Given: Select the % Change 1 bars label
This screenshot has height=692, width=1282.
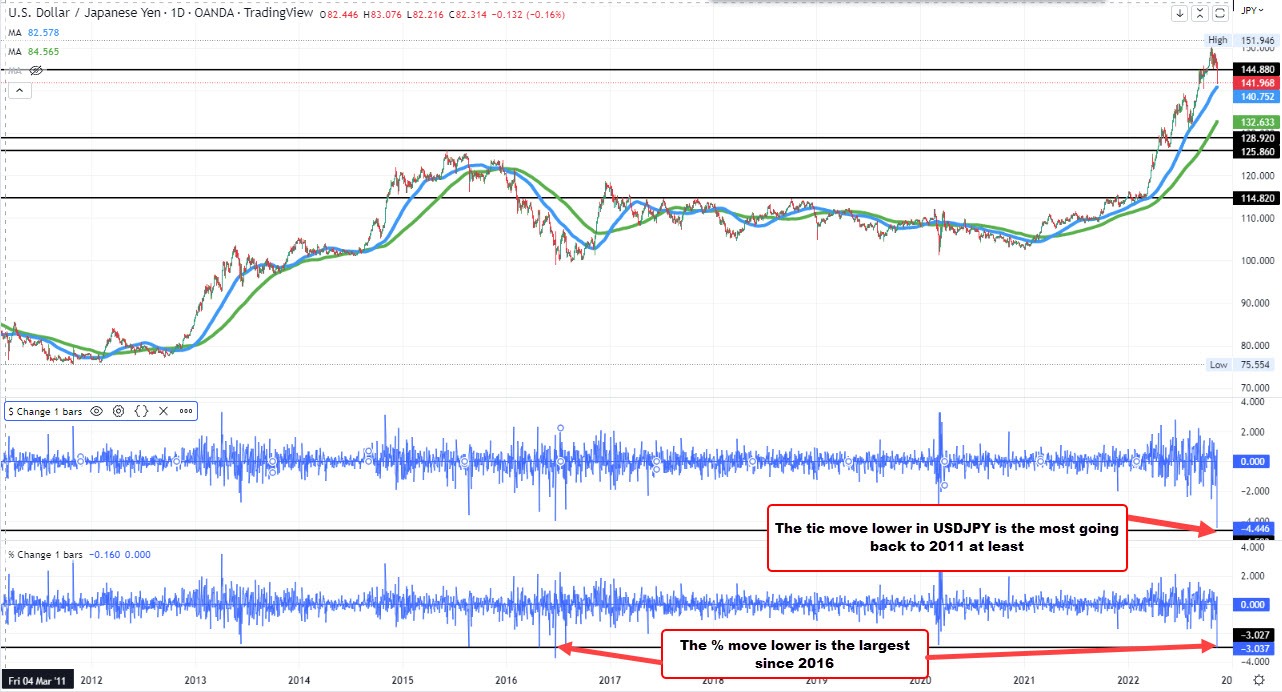Looking at the screenshot, I should tap(46, 554).
